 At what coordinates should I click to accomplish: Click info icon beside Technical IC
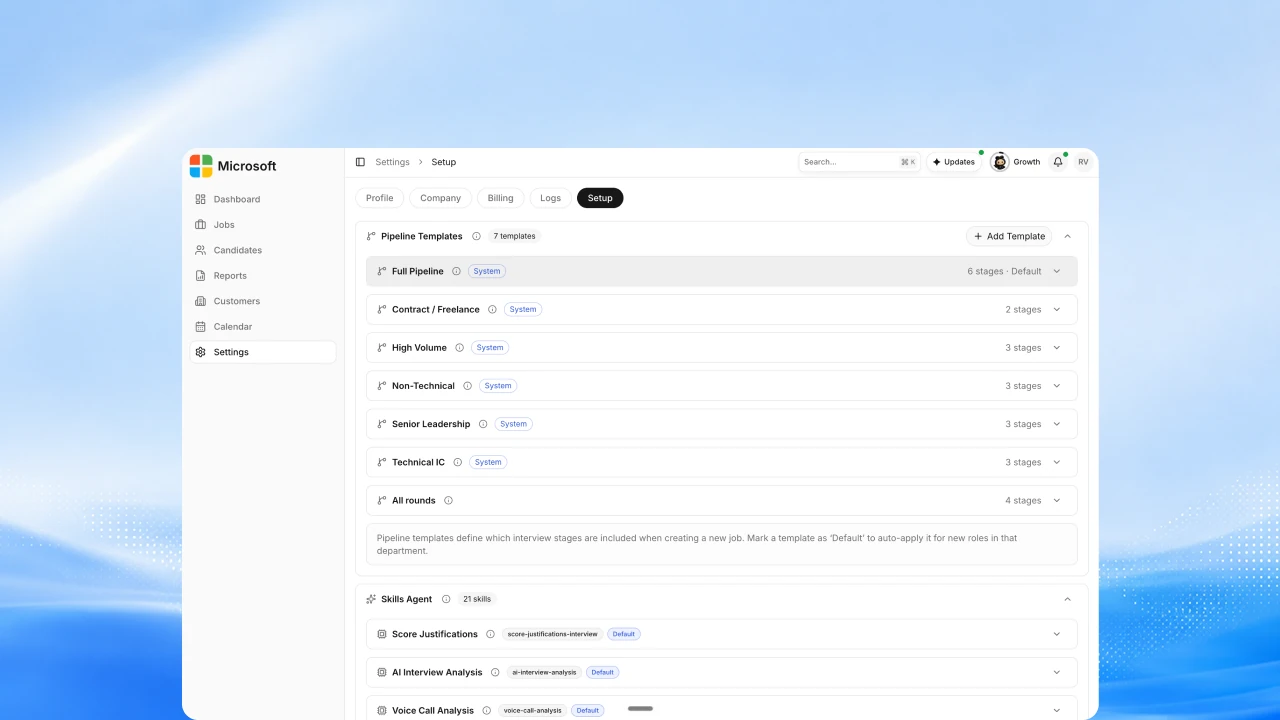click(457, 462)
